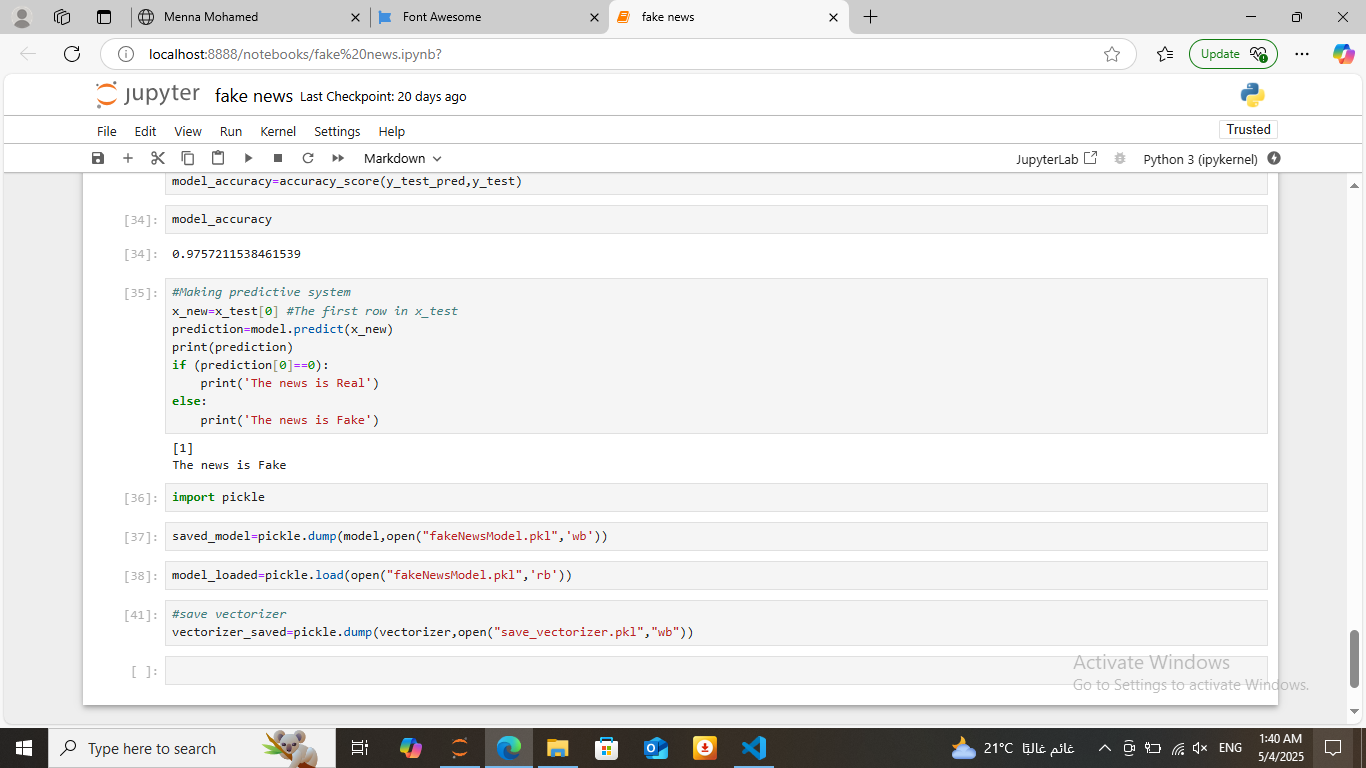Screen dimensions: 1366x768
Task: Open the File menu
Action: point(107,131)
